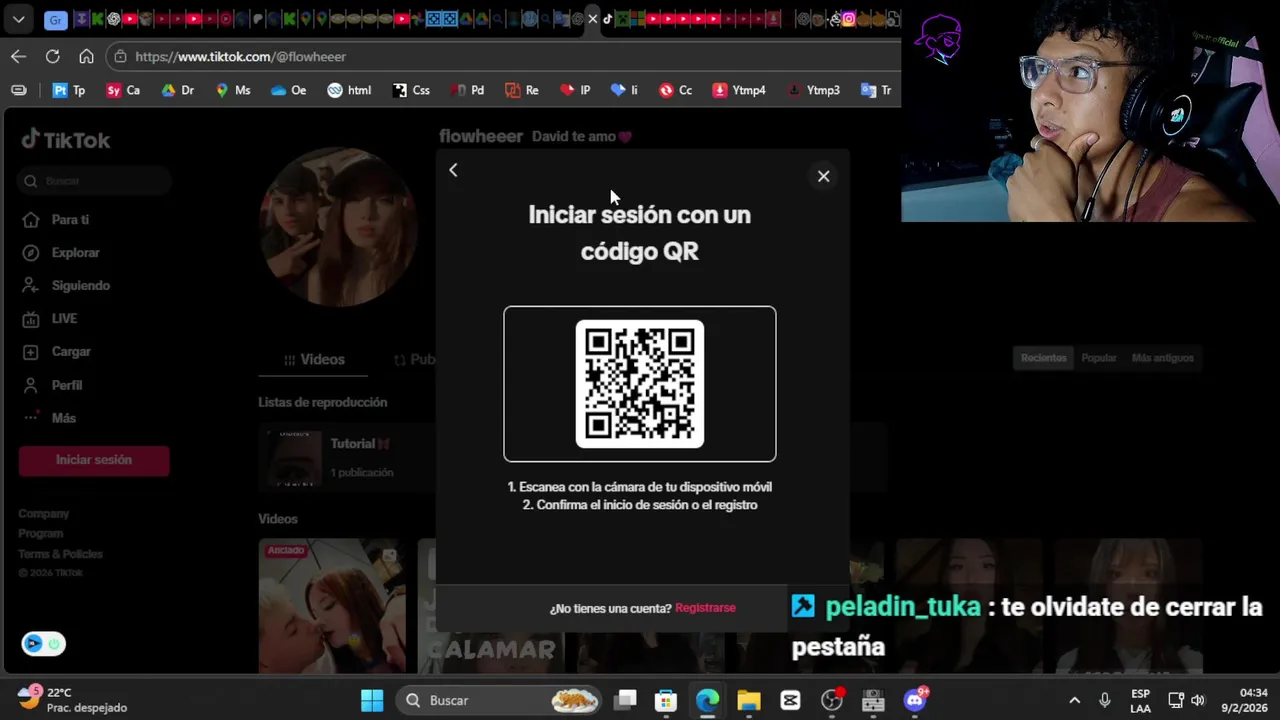The width and height of the screenshot is (1280, 720).
Task: Open the Program footer link
Action: click(40, 534)
